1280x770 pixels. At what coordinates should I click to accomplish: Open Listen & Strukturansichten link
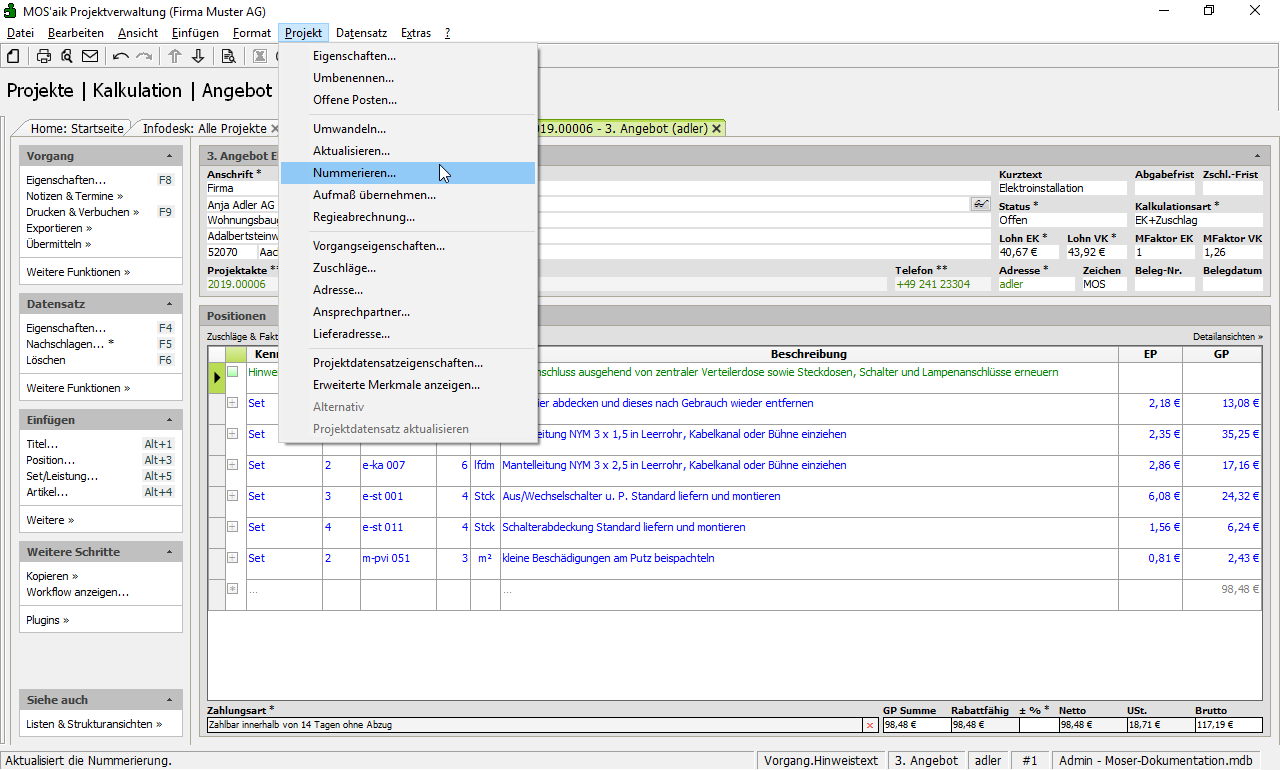coord(89,724)
